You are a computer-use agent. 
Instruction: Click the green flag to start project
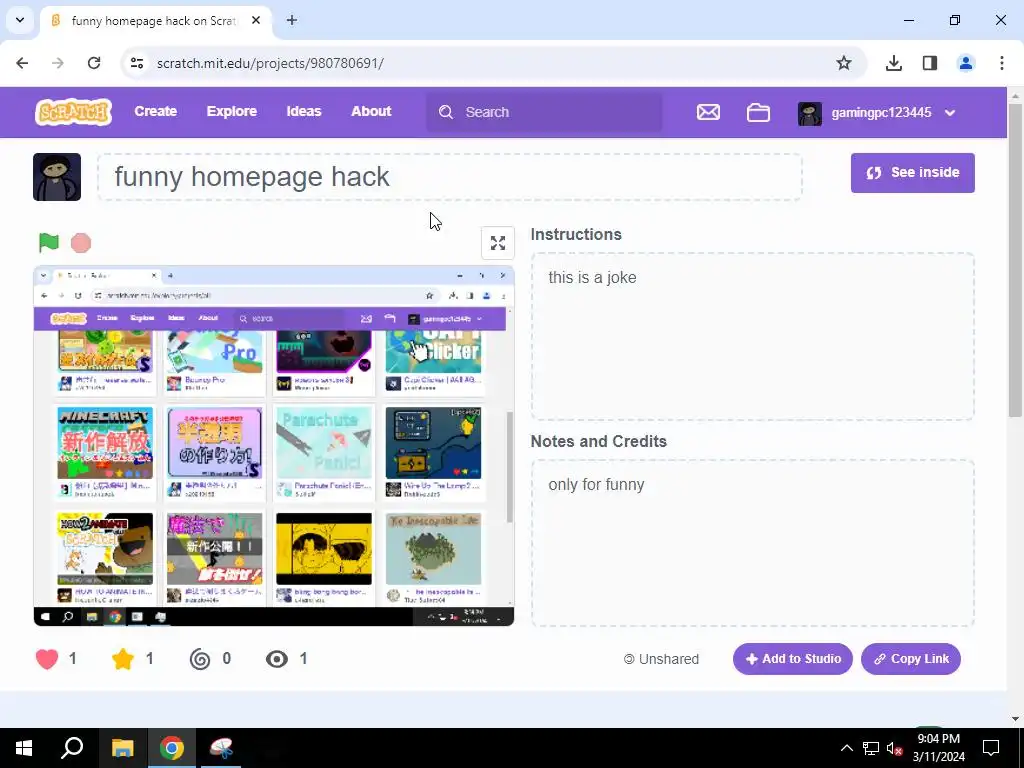coord(49,243)
